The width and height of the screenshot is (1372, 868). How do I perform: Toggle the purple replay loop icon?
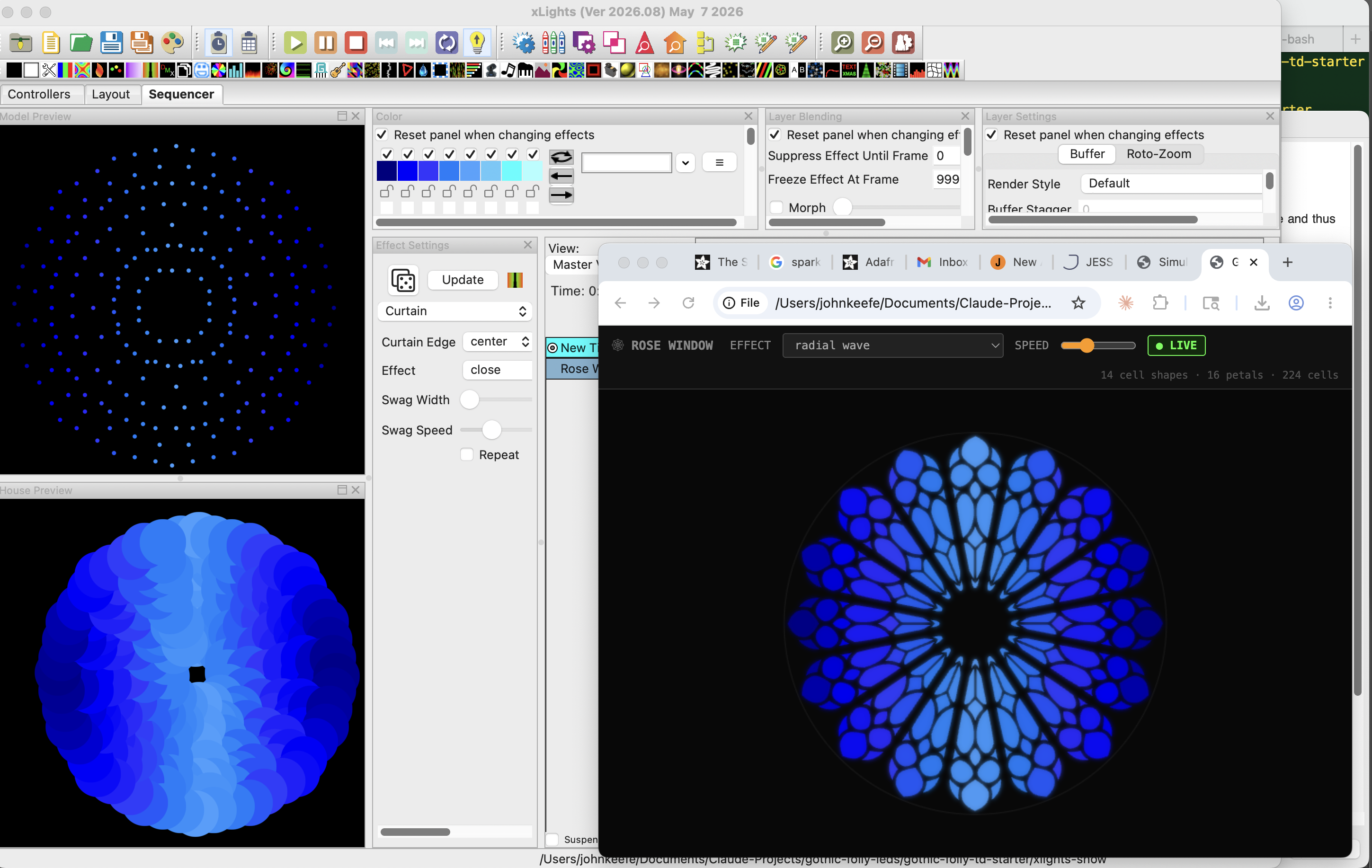447,43
